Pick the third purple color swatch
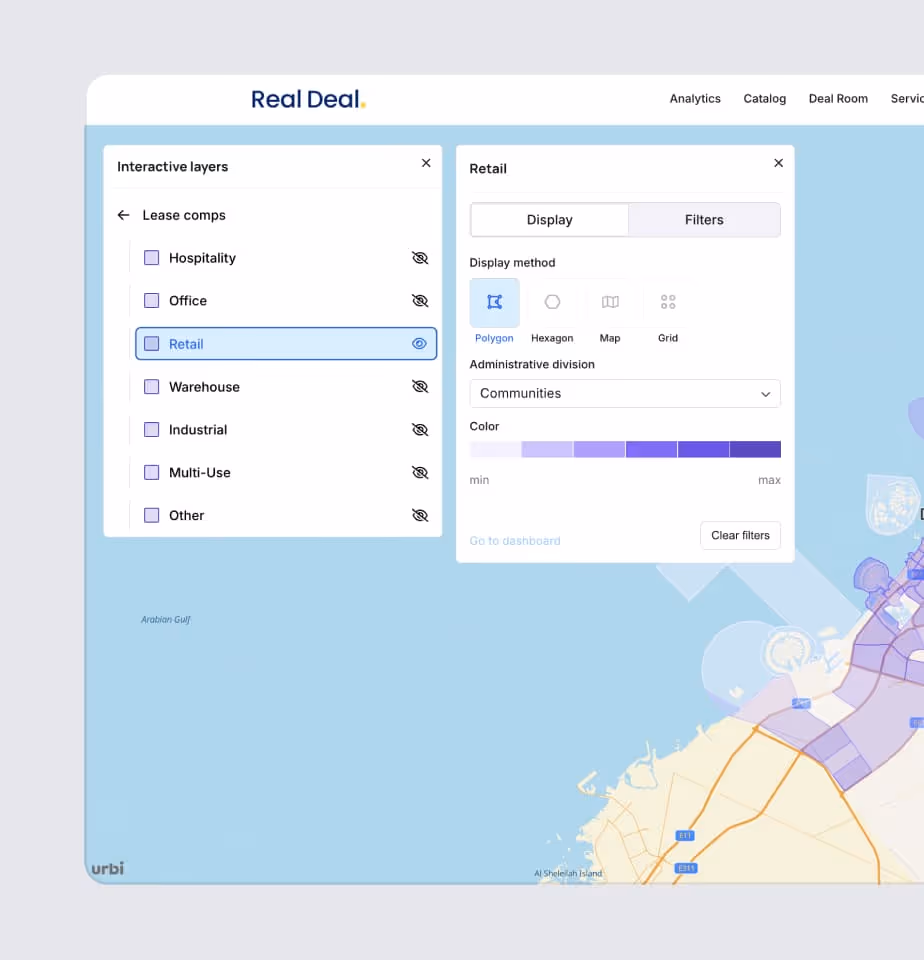This screenshot has width=924, height=960. pos(599,449)
